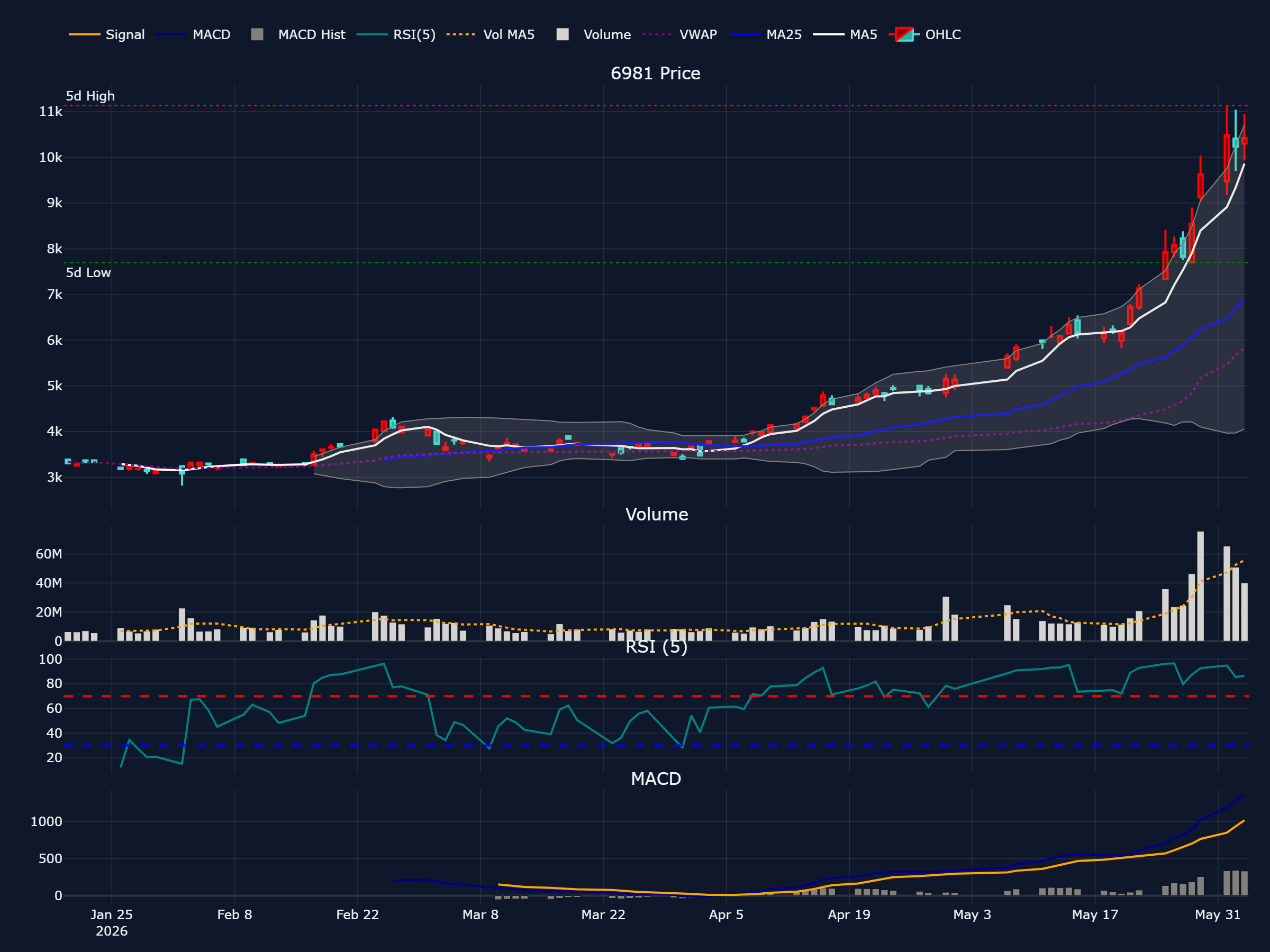The height and width of the screenshot is (952, 1270).
Task: Click the 3k price axis label
Action: click(x=55, y=478)
